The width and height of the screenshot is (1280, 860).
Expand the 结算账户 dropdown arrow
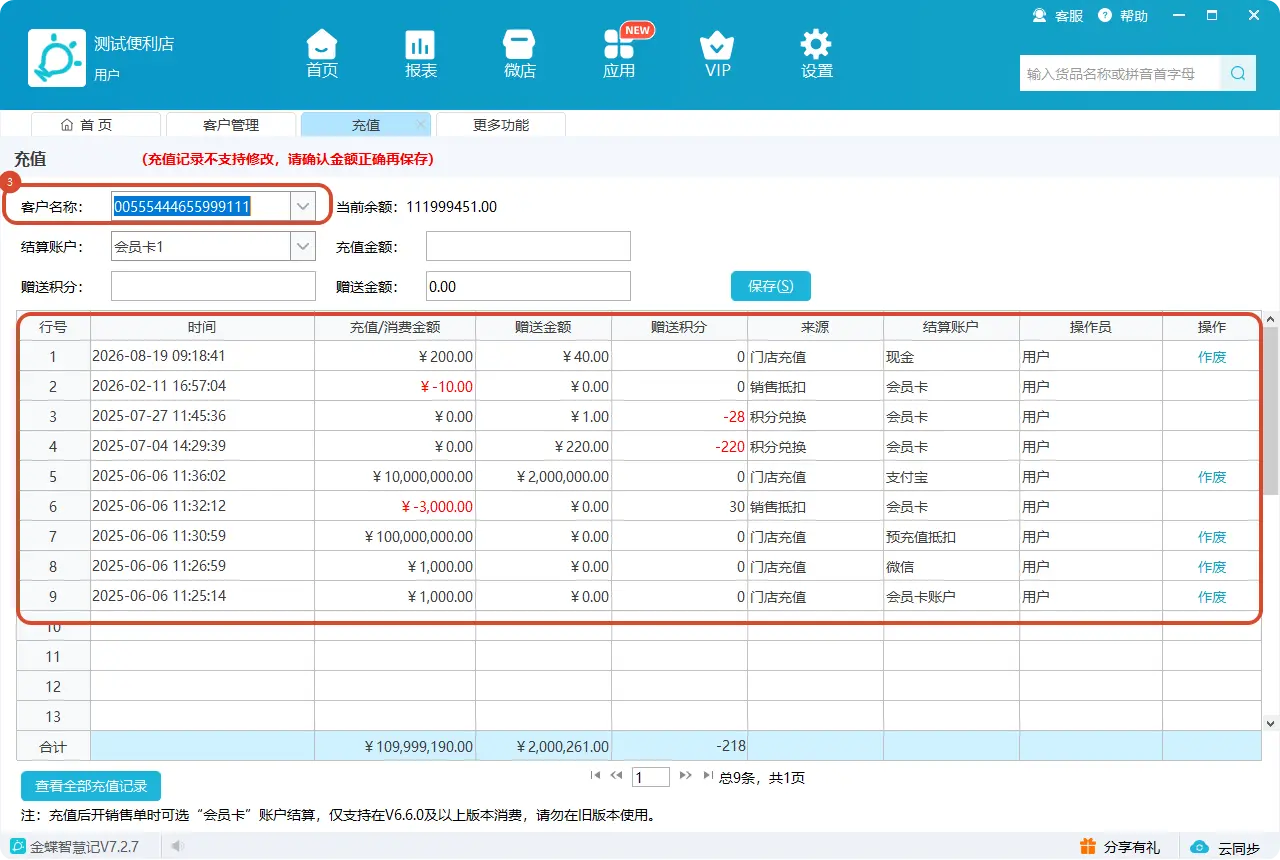click(303, 246)
